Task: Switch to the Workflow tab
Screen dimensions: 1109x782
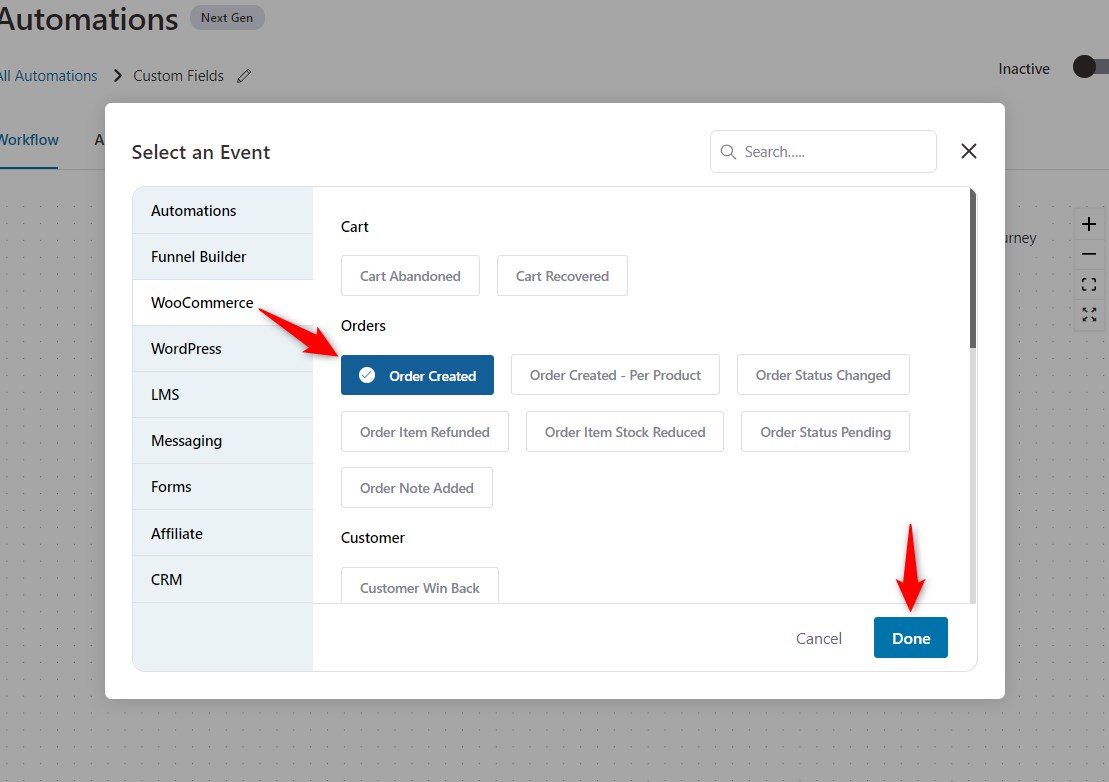Action: click(x=27, y=140)
